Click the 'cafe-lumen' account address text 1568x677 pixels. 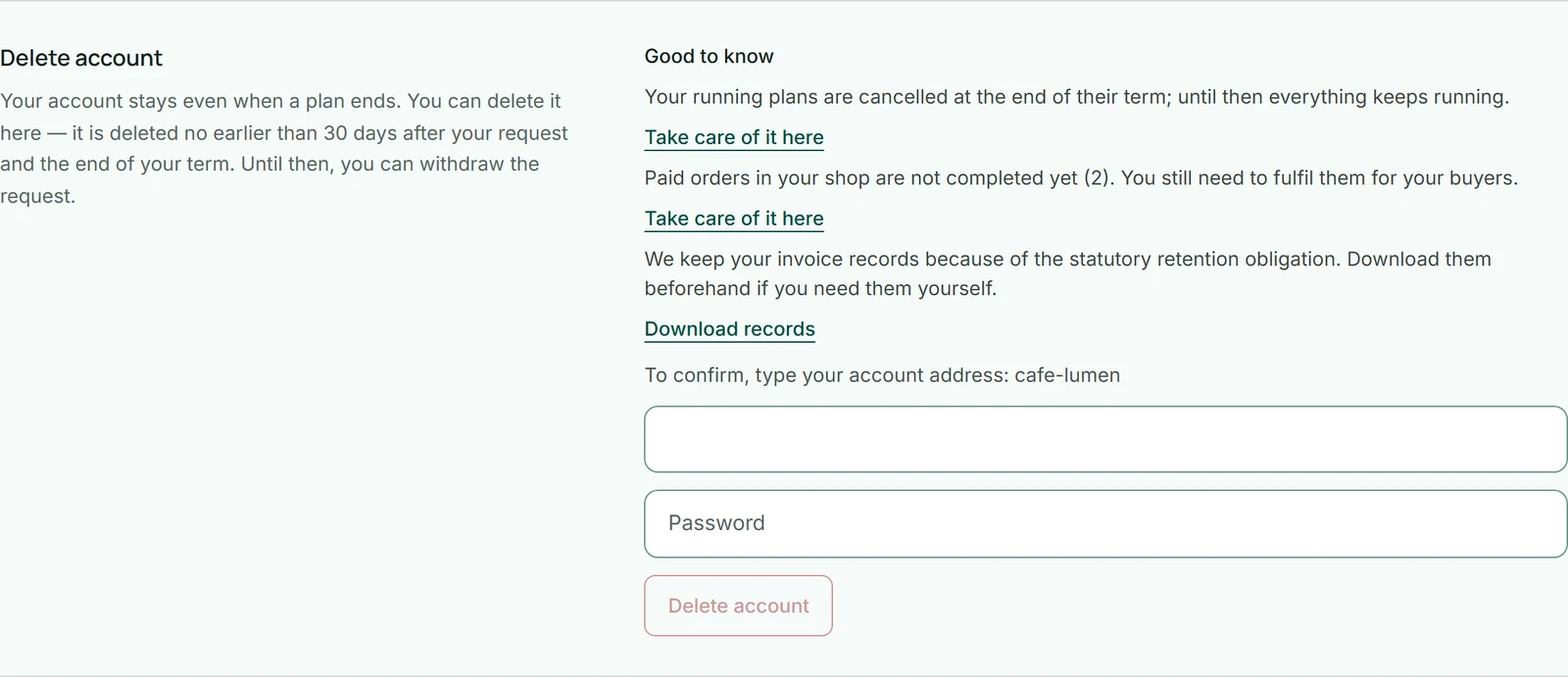point(1067,375)
